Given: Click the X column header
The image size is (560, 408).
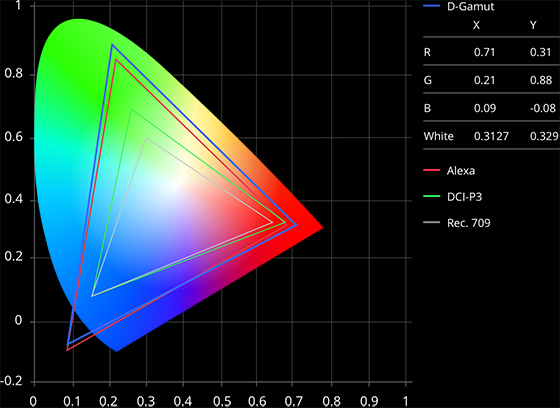Looking at the screenshot, I should click(476, 25).
